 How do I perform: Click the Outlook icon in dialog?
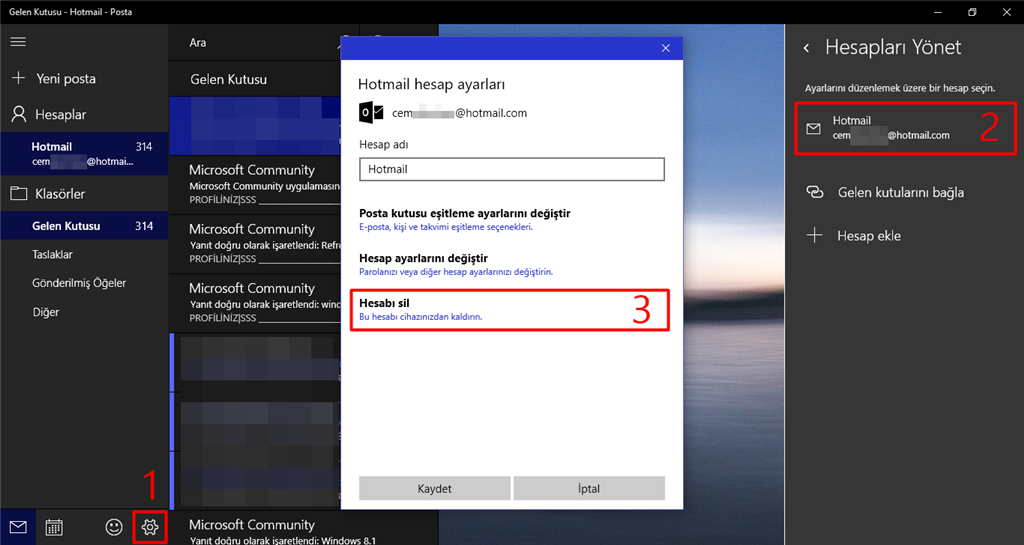click(371, 112)
